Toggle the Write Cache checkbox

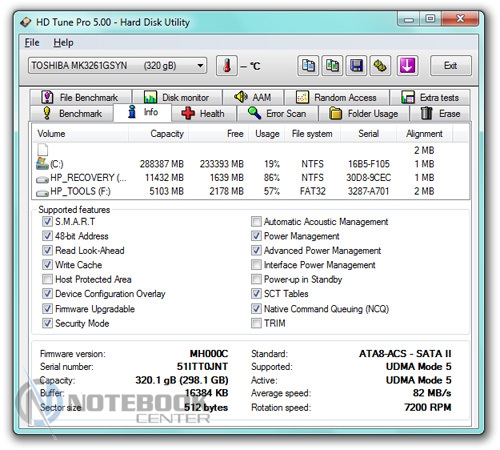pos(47,265)
